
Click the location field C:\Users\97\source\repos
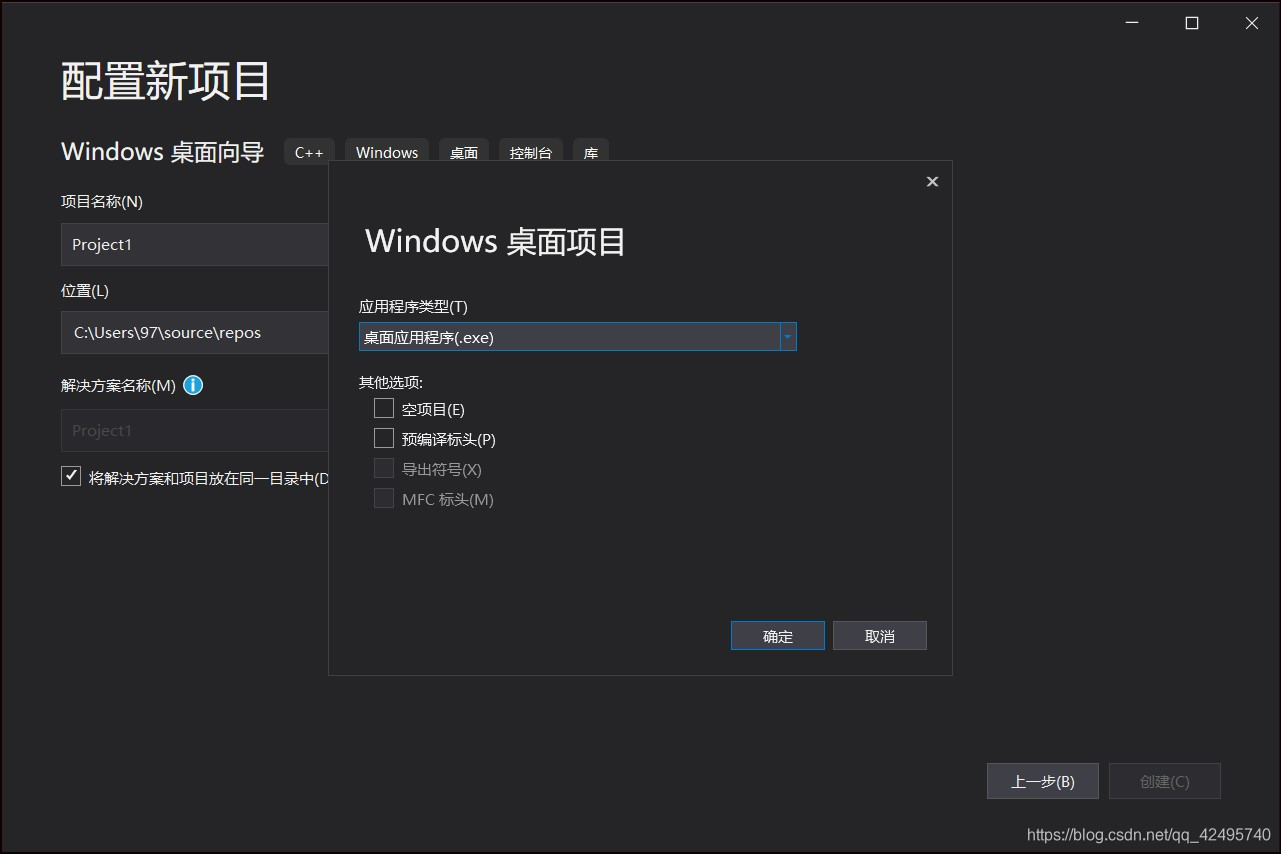click(195, 332)
